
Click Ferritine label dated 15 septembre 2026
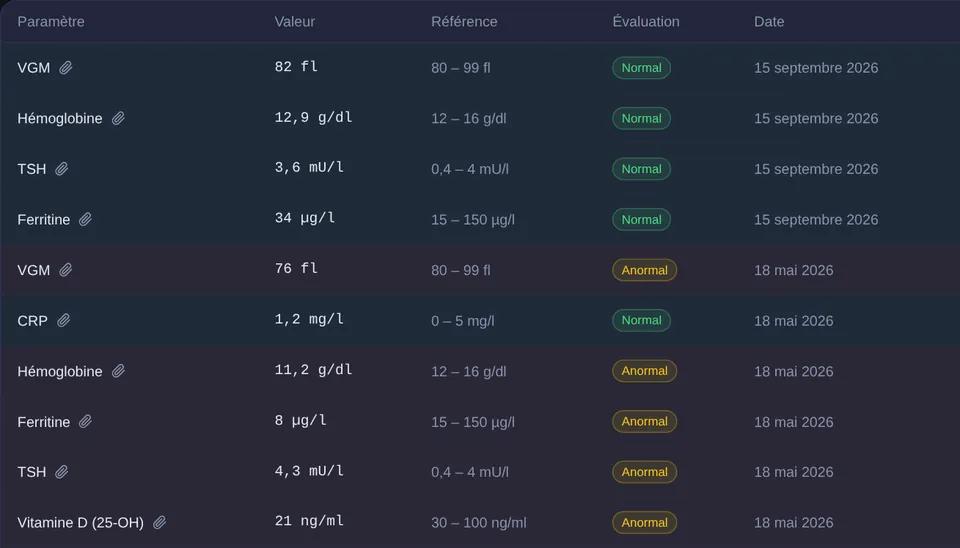click(43, 220)
